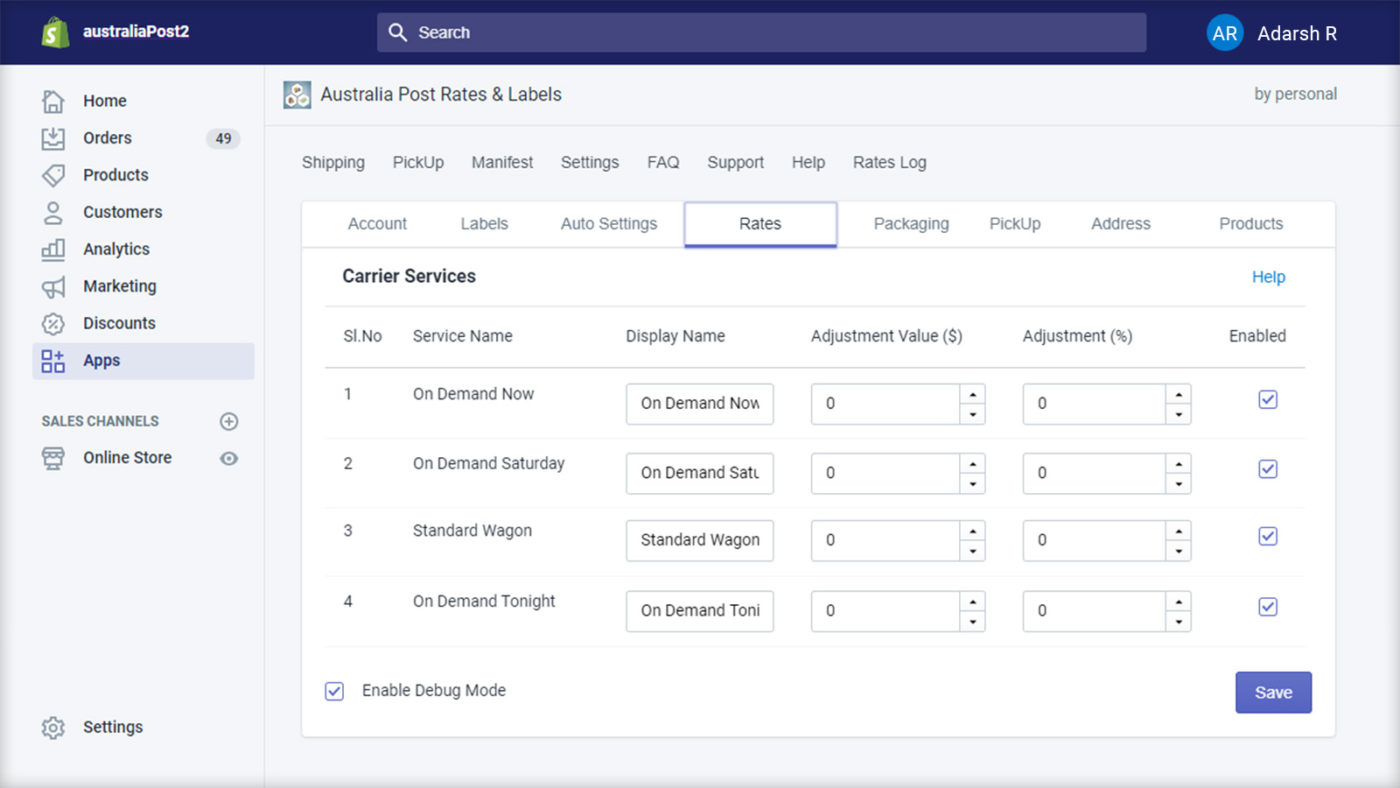Toggle Enabled checkbox for On Demand Saturday
1400x788 pixels.
click(x=1268, y=469)
